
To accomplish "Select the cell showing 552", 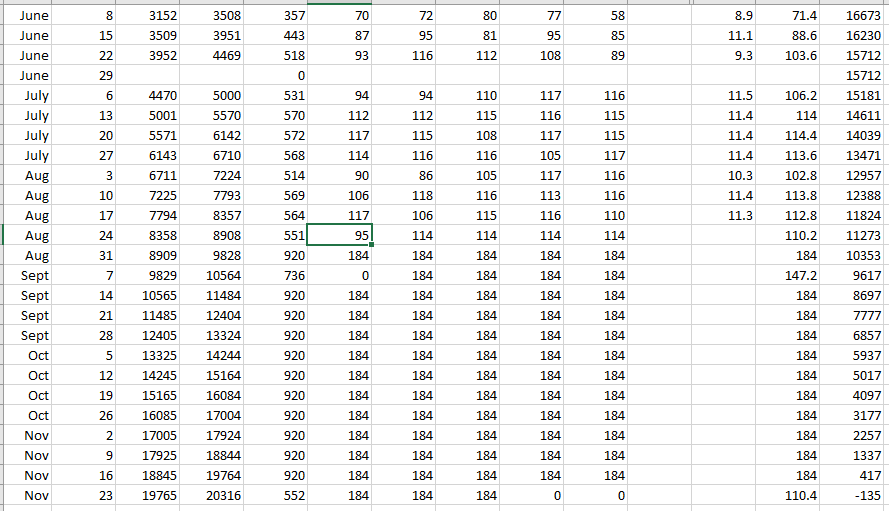I will point(275,495).
